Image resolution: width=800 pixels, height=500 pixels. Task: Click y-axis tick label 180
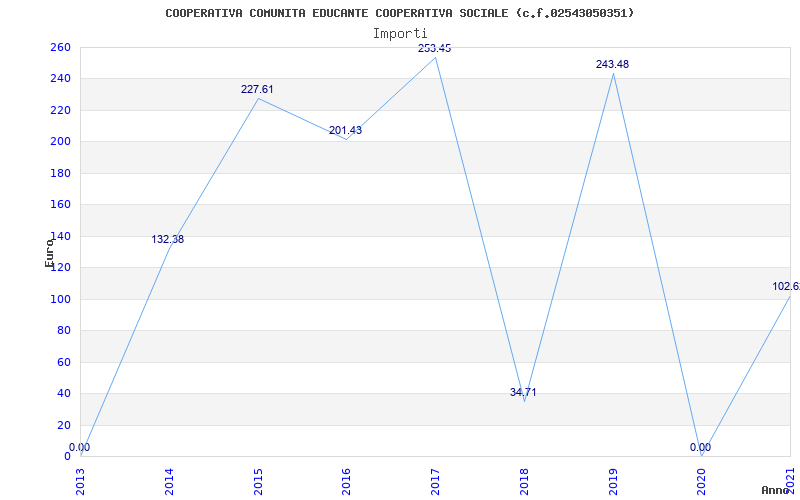(60, 173)
